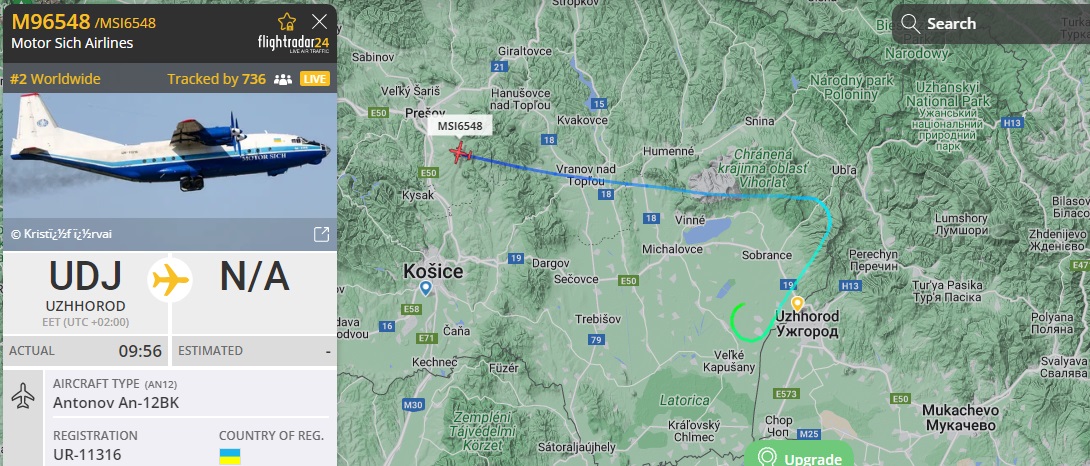The height and width of the screenshot is (466, 1090).
Task: Click the red MSI6548 aircraft icon on map
Action: 460,152
